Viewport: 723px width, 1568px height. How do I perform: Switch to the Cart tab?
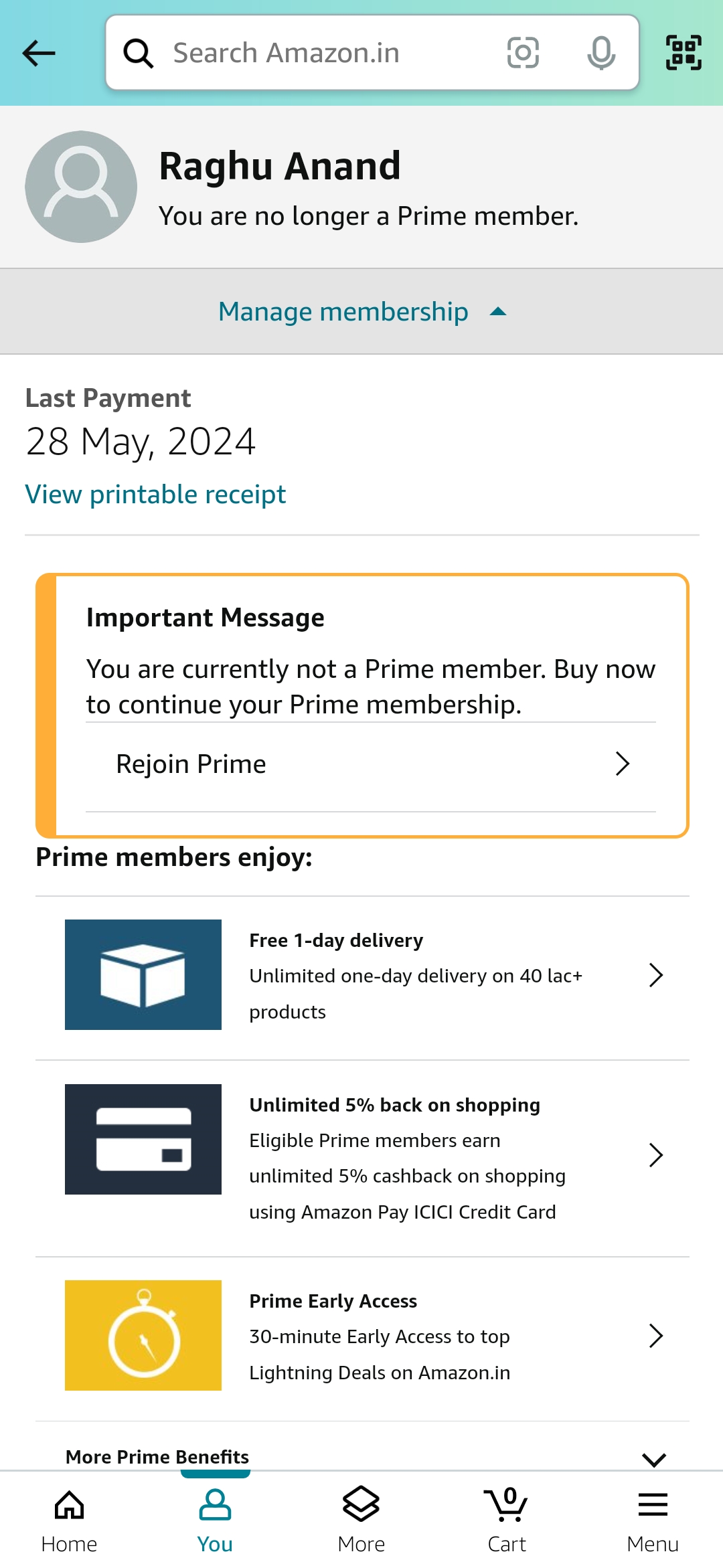coord(507,1519)
